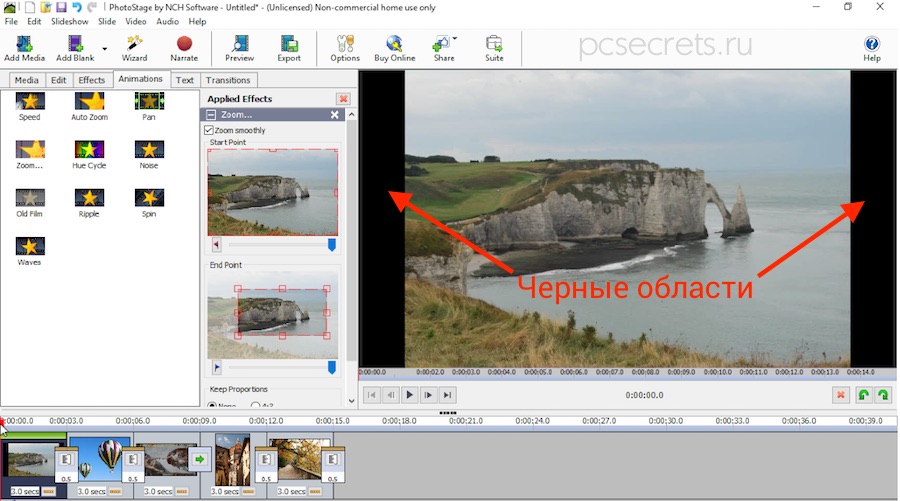Open the Add Blank dropdown arrow

pos(104,47)
